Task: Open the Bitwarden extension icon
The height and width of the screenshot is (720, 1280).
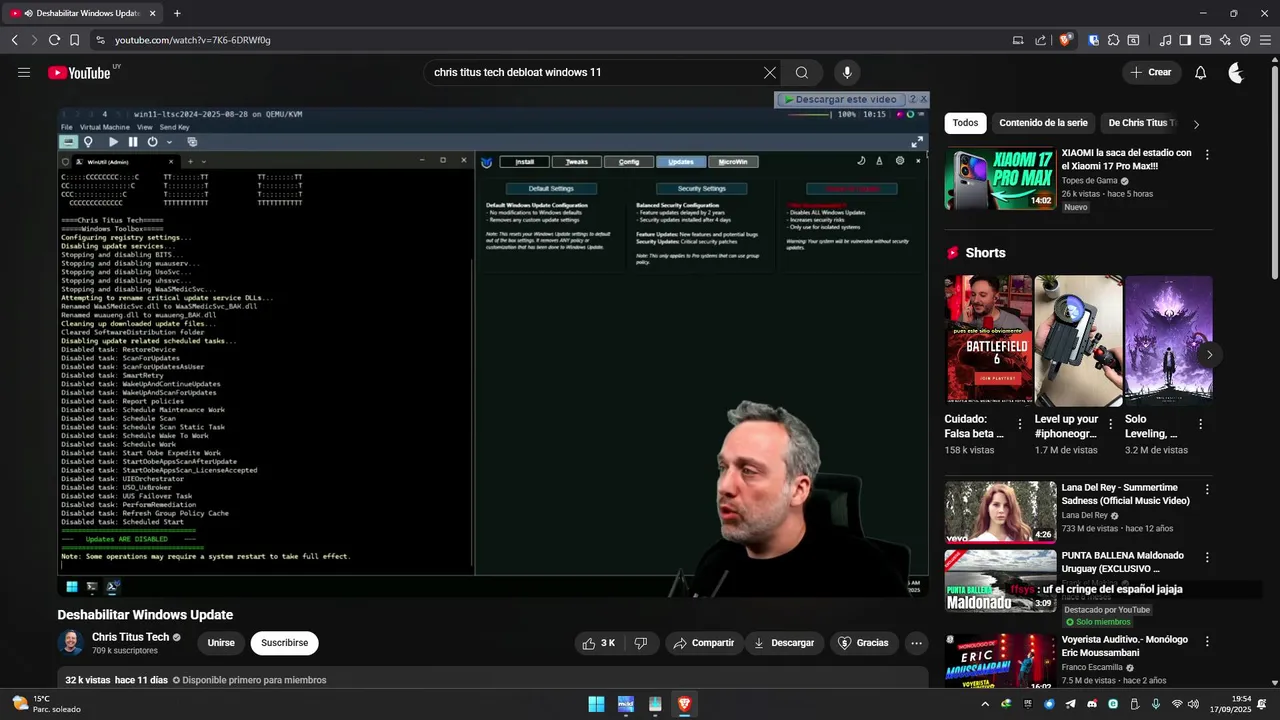Action: pos(1094,40)
